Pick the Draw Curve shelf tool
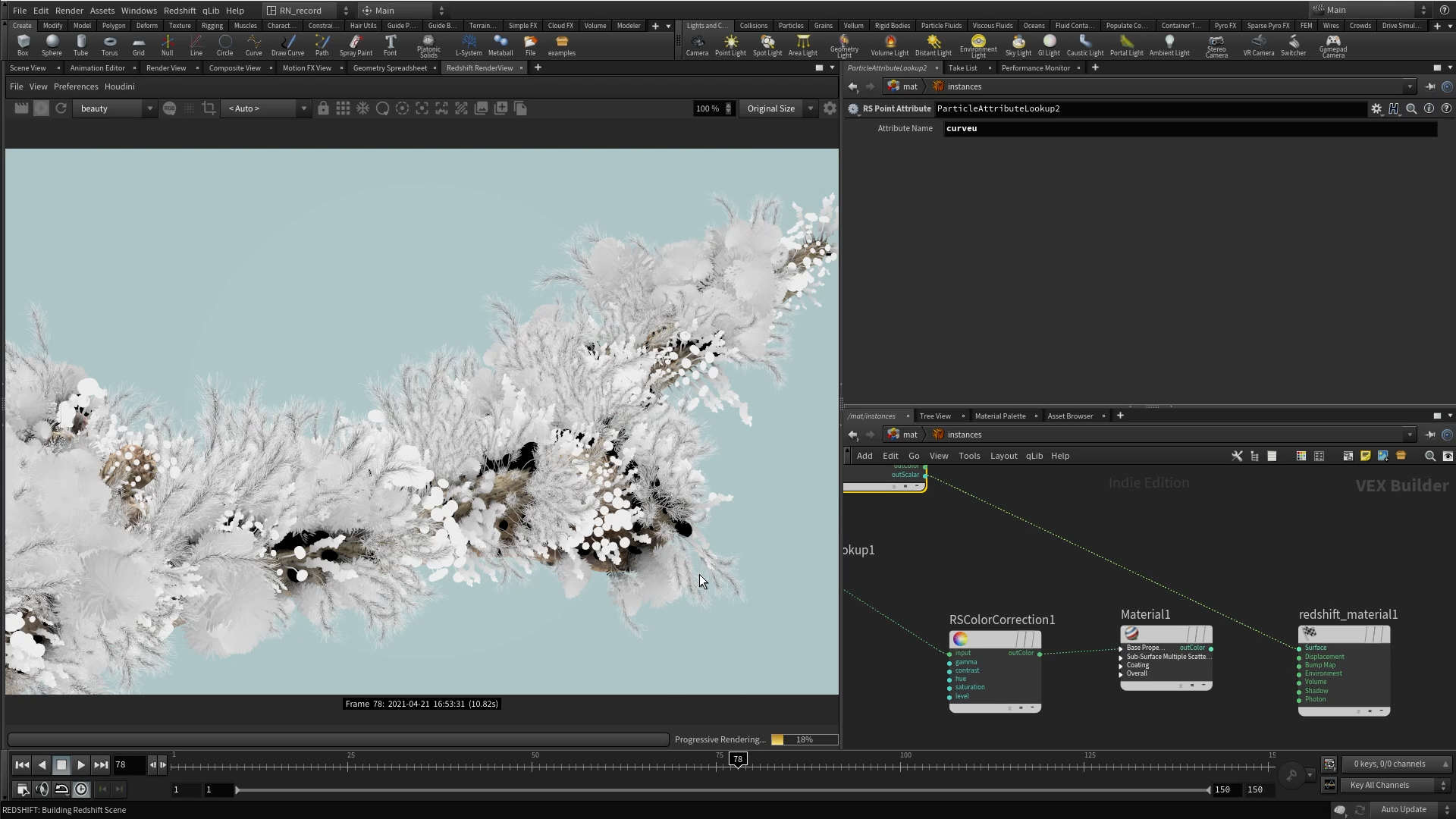The width and height of the screenshot is (1456, 819). [x=287, y=45]
